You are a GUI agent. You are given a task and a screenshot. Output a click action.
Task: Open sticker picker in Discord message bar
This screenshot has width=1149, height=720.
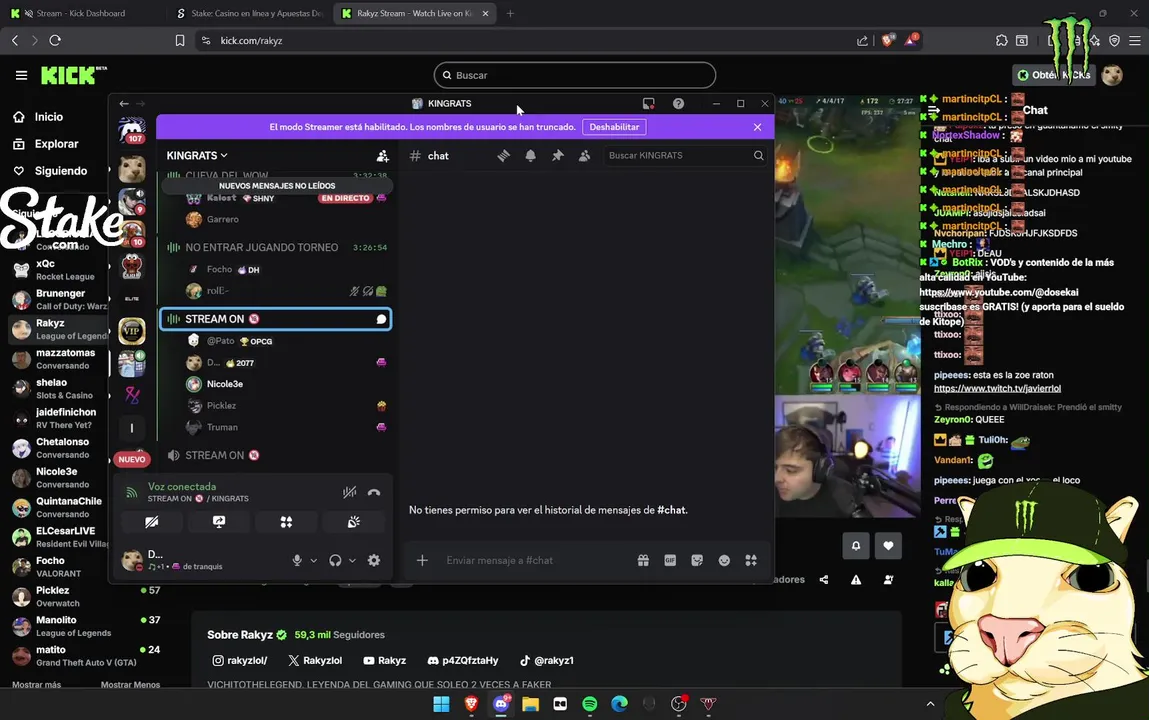coord(697,560)
